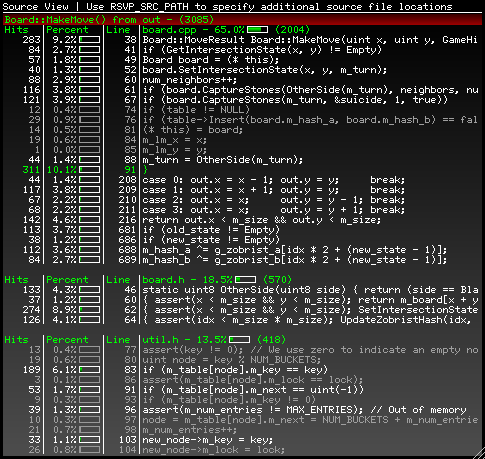Click the Hits column header for board.cpp

tap(16, 30)
